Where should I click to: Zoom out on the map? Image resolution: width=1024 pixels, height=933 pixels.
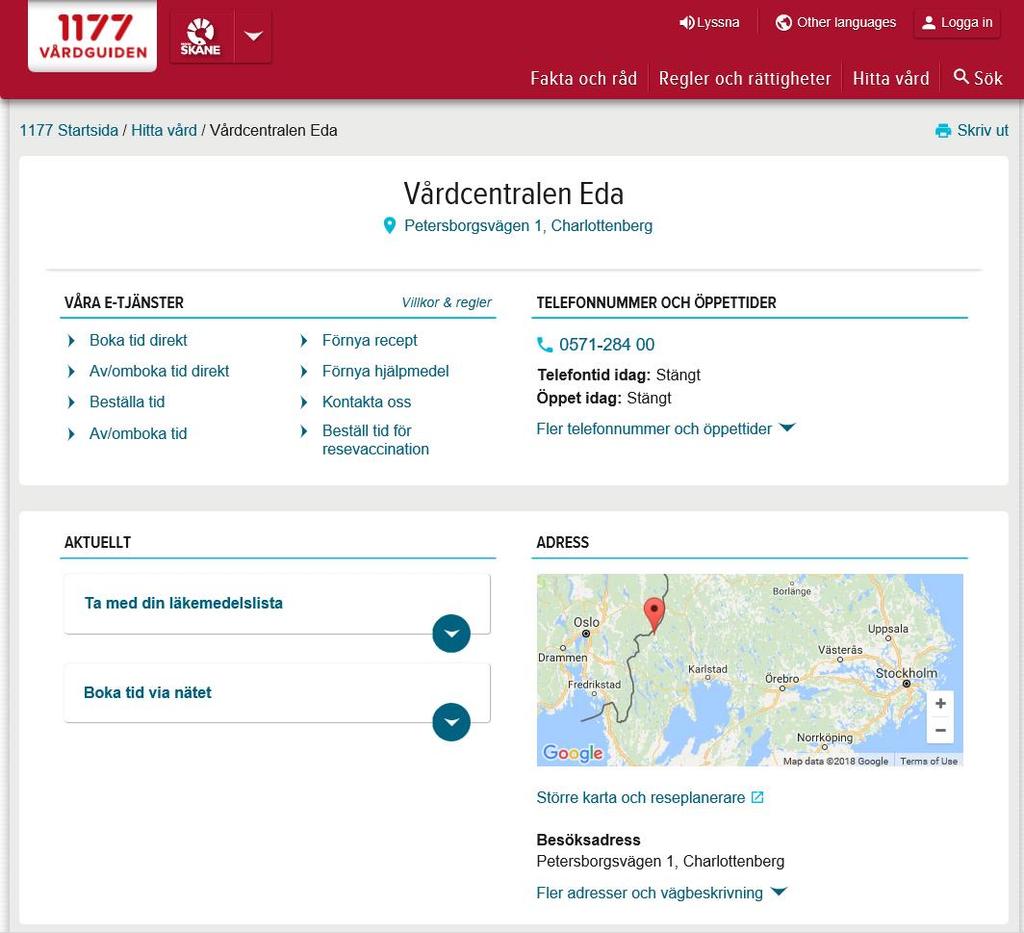point(940,730)
